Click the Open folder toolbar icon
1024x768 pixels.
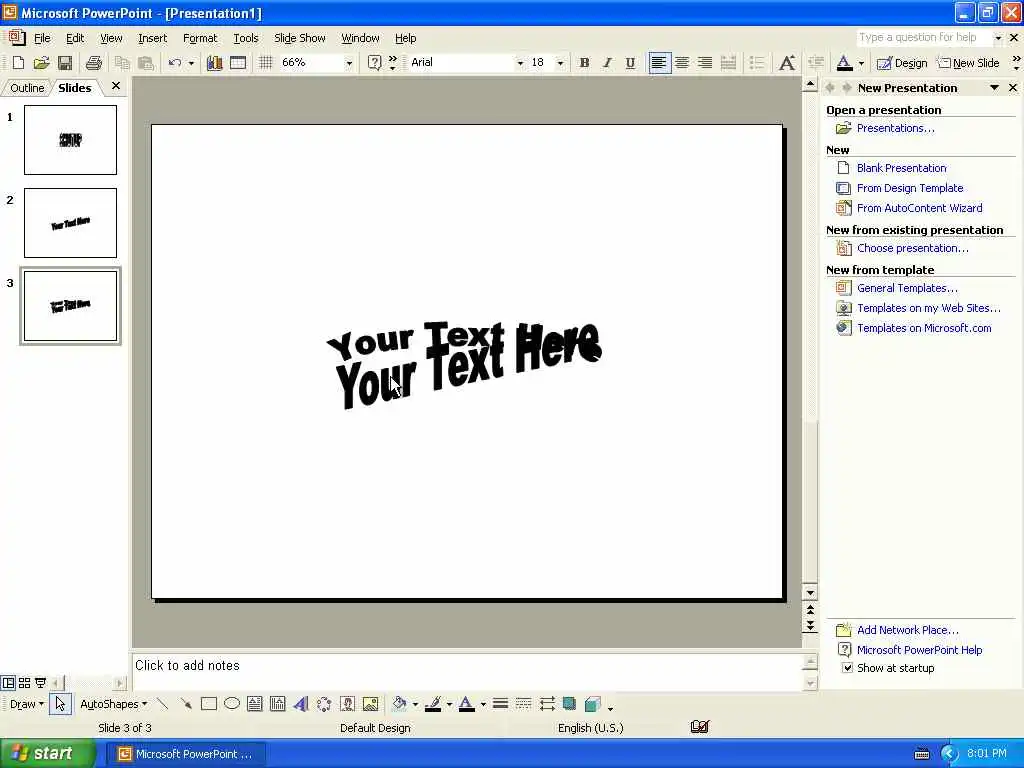click(41, 63)
